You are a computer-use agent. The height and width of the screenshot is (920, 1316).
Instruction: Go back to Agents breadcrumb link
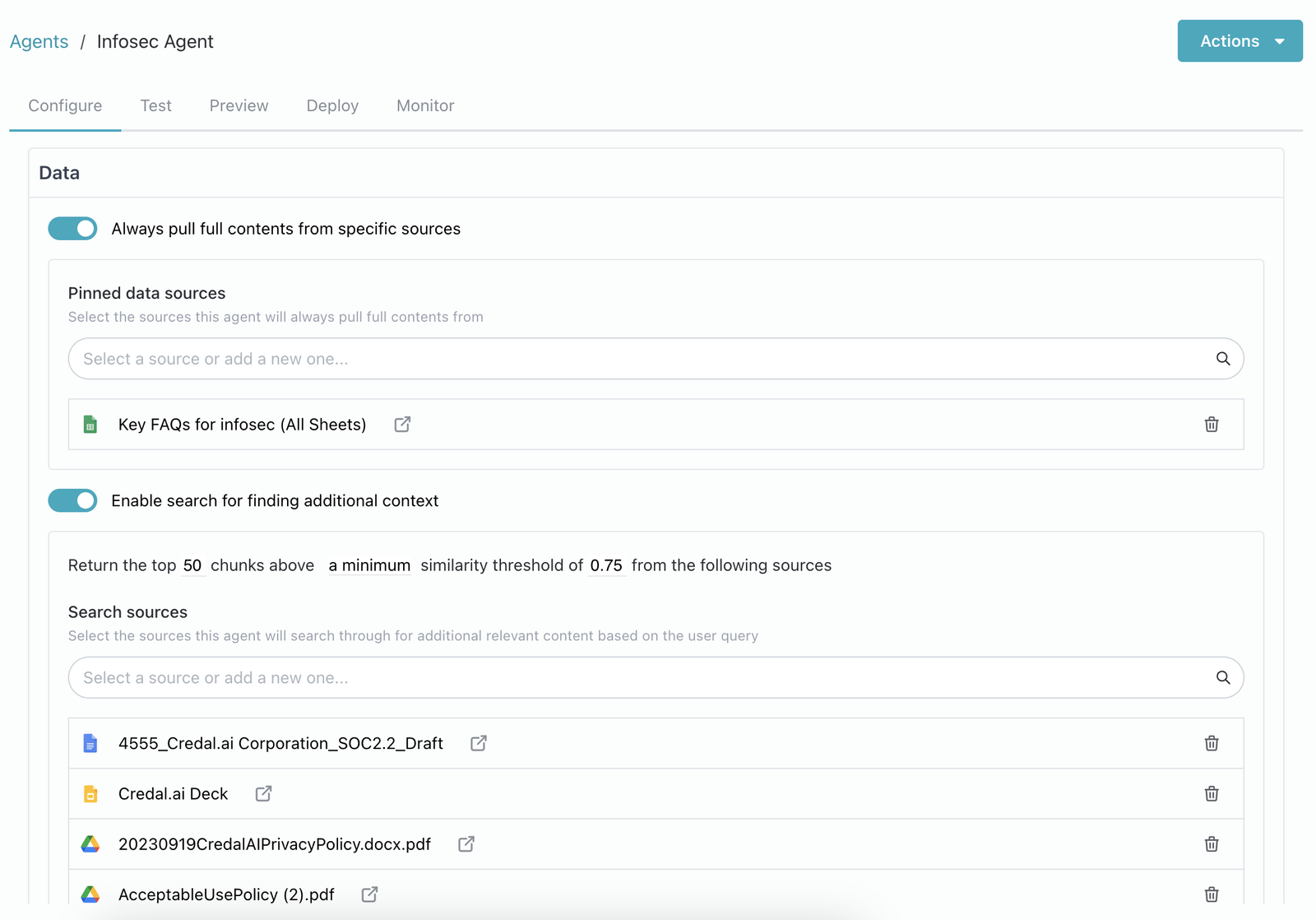click(39, 41)
